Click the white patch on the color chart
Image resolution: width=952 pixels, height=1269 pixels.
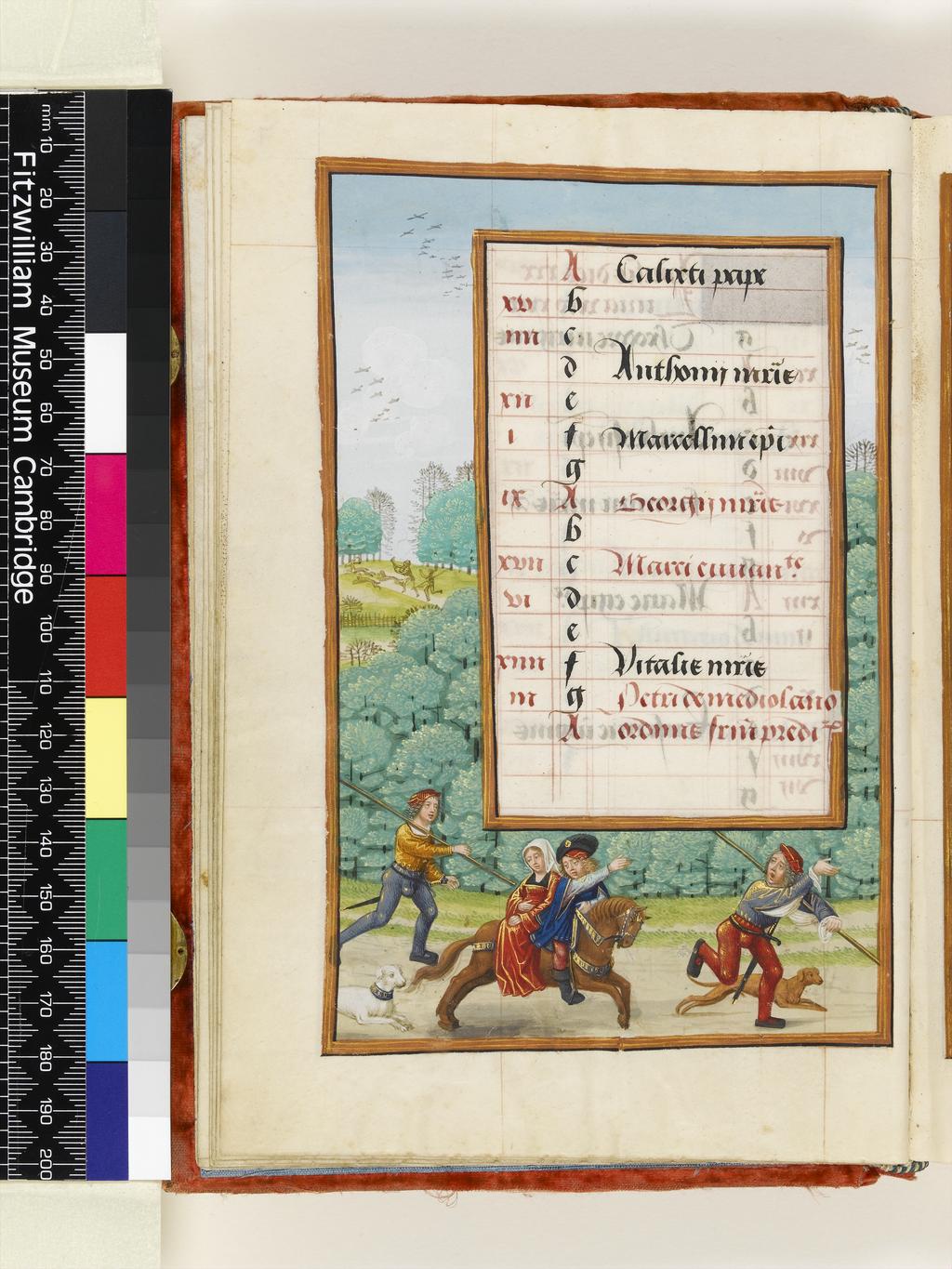pyautogui.click(x=105, y=392)
